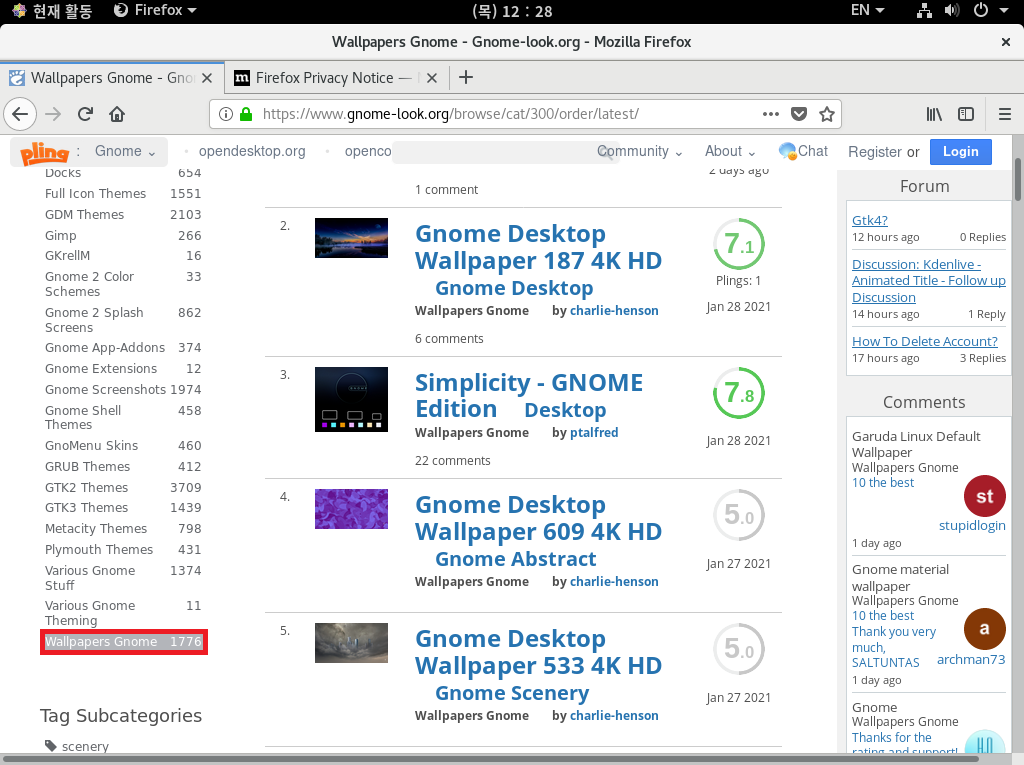Open Discussion: Kdenlive Animated Title thread

[x=929, y=281]
